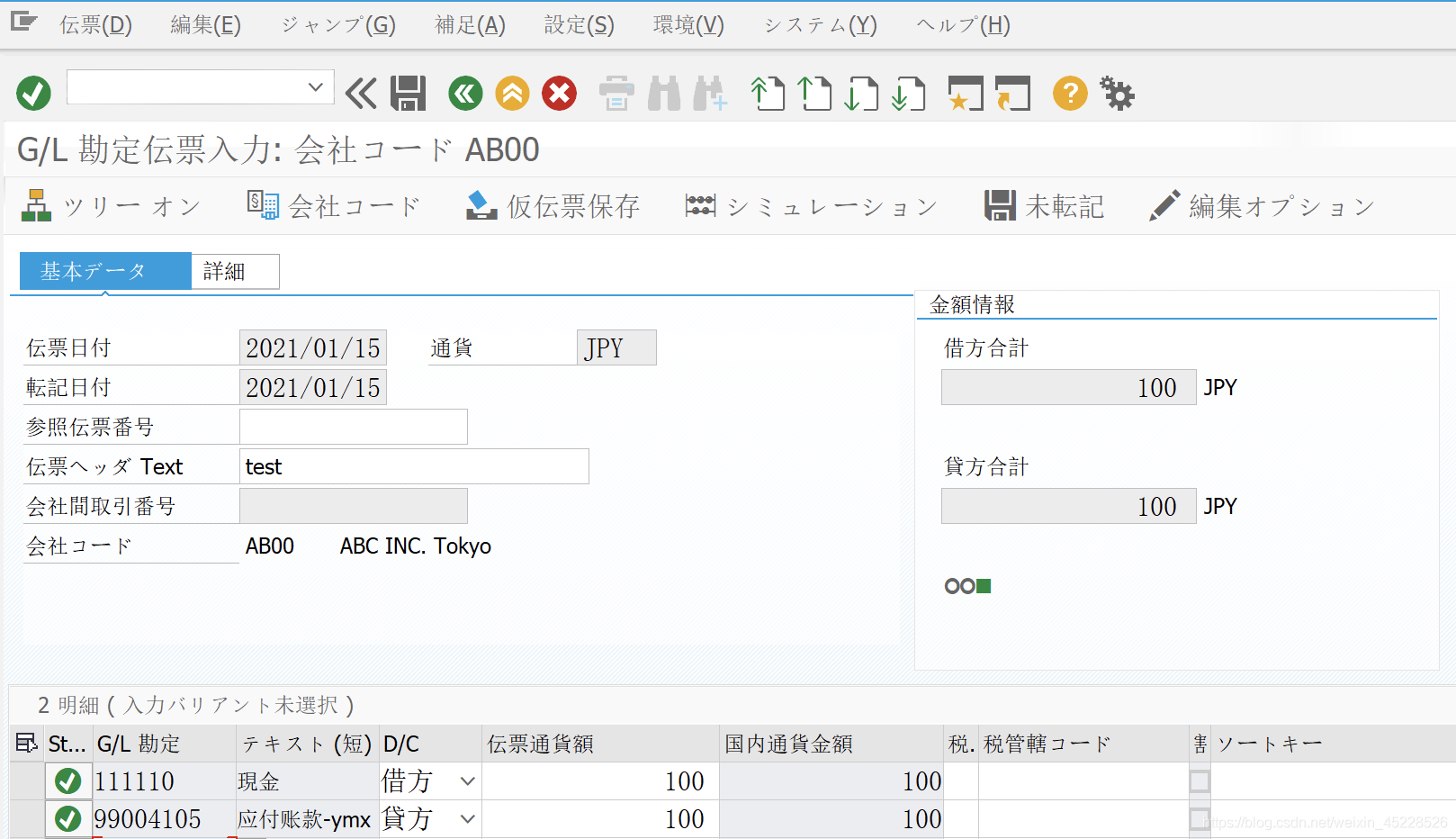1456x839 pixels.
Task: Click the G/L account cell 111110
Action: click(163, 781)
